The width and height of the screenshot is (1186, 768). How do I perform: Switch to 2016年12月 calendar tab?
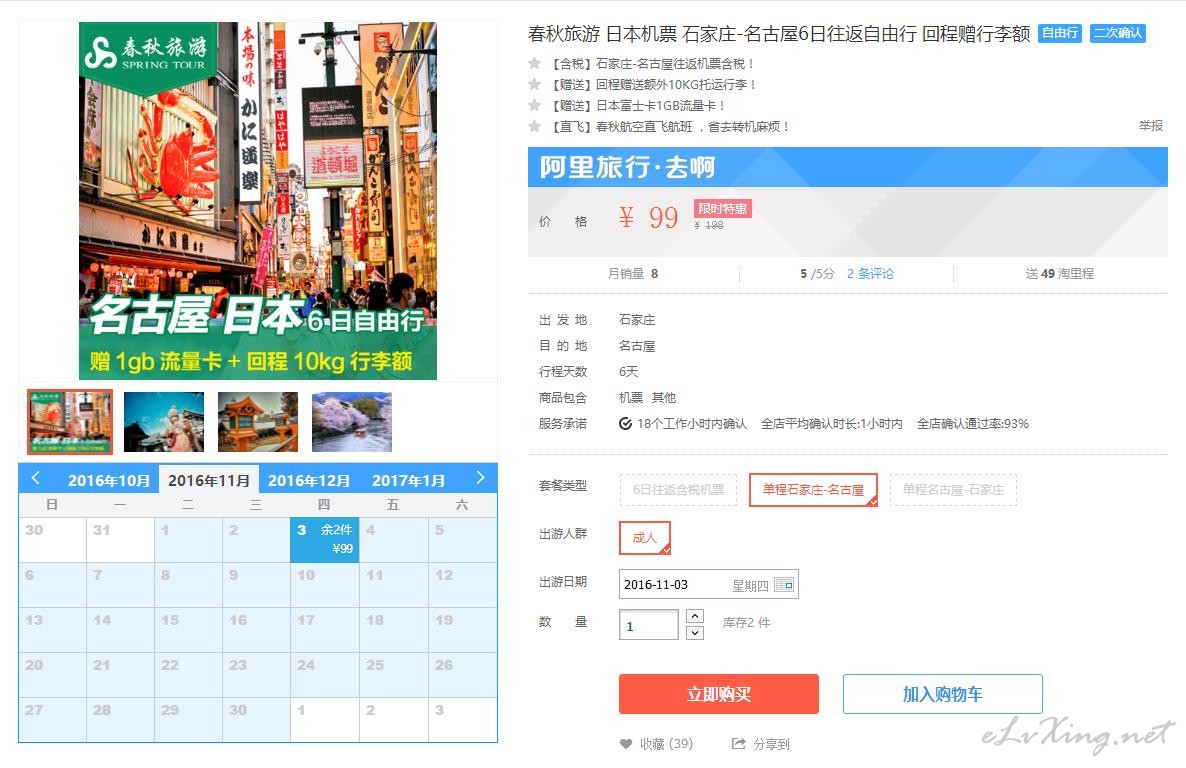pos(309,480)
